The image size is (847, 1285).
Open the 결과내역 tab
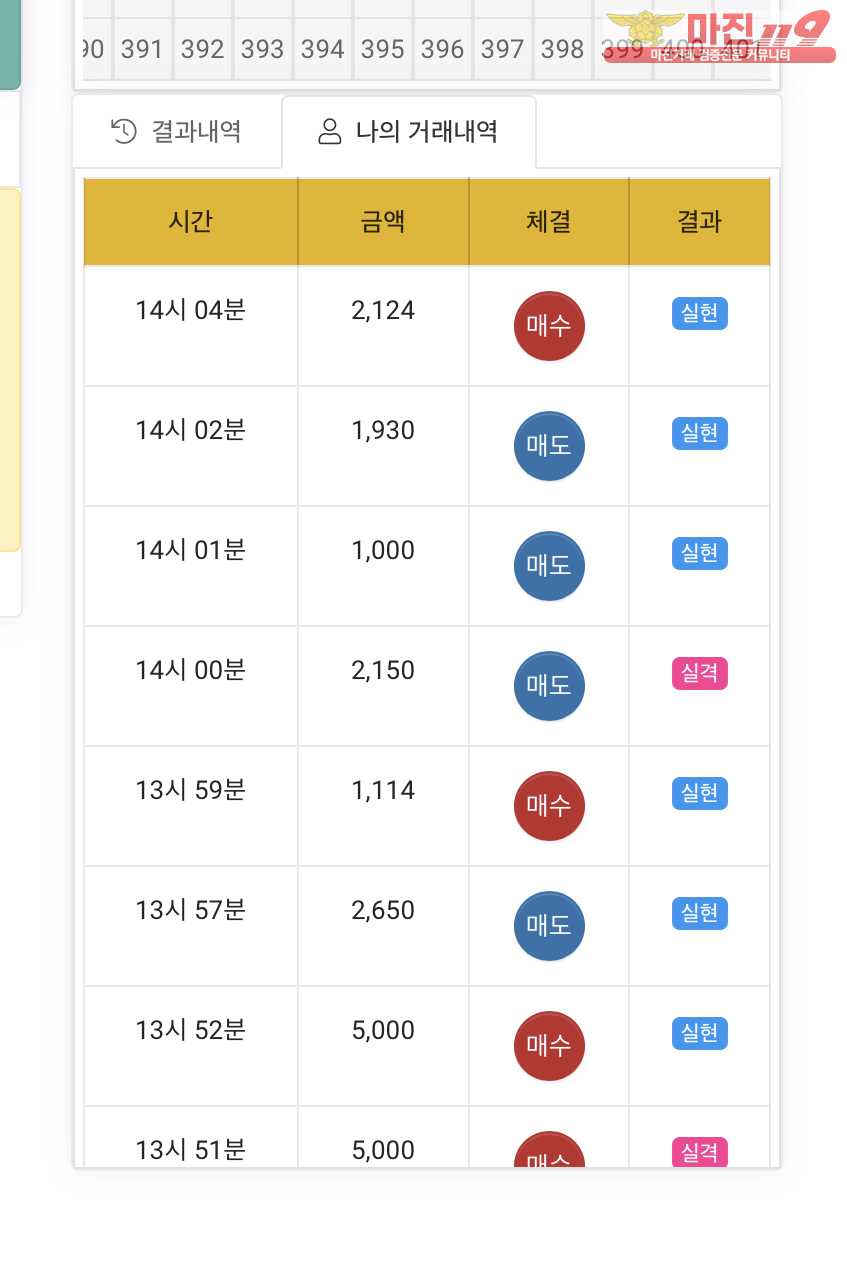point(178,132)
